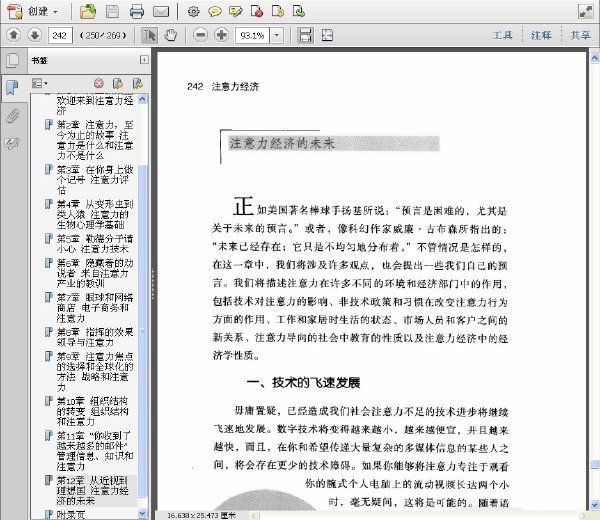
Task: Click bookmarks panel scrollbar thumb
Action: pyautogui.click(x=142, y=331)
